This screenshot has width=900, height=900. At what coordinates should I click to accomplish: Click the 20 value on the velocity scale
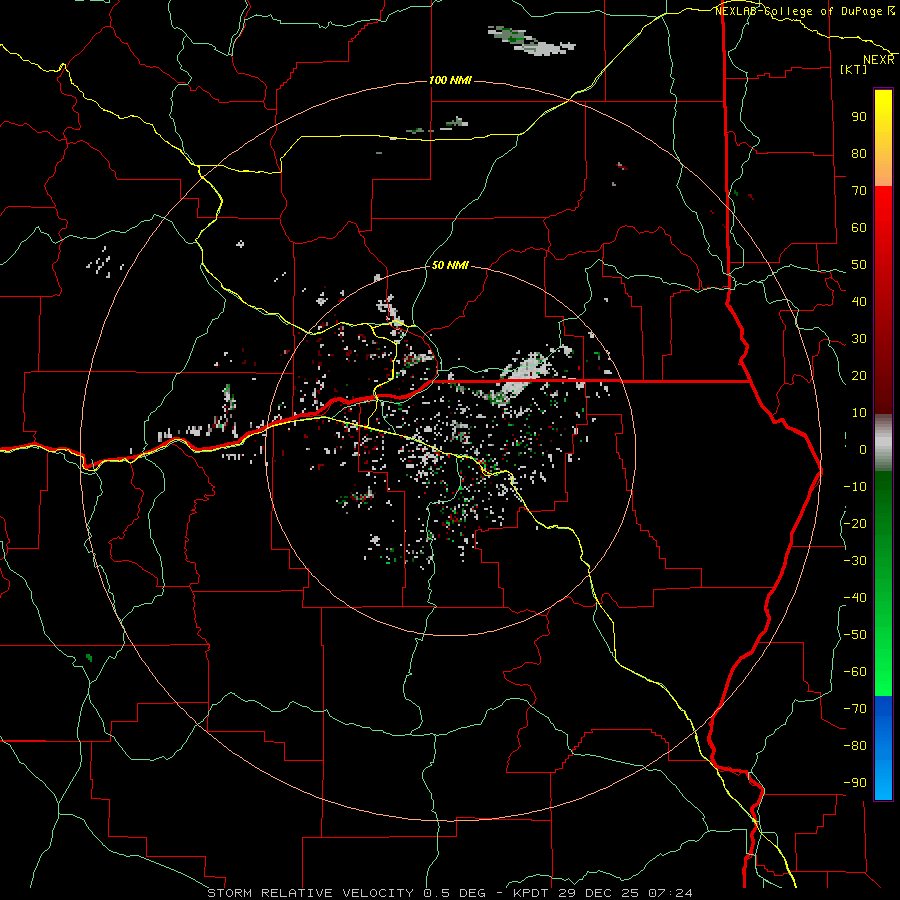tap(859, 376)
